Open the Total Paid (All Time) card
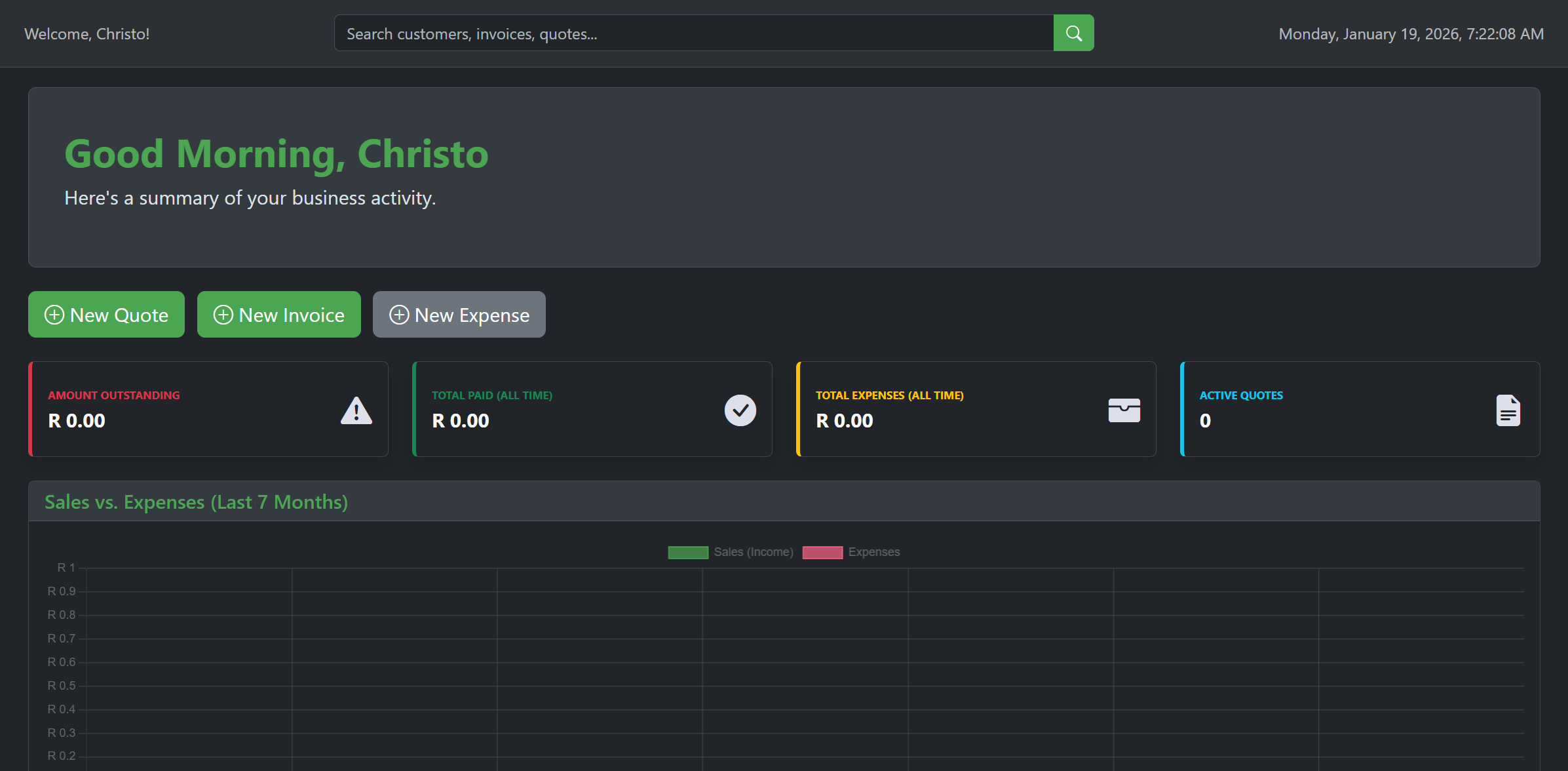 [x=592, y=409]
